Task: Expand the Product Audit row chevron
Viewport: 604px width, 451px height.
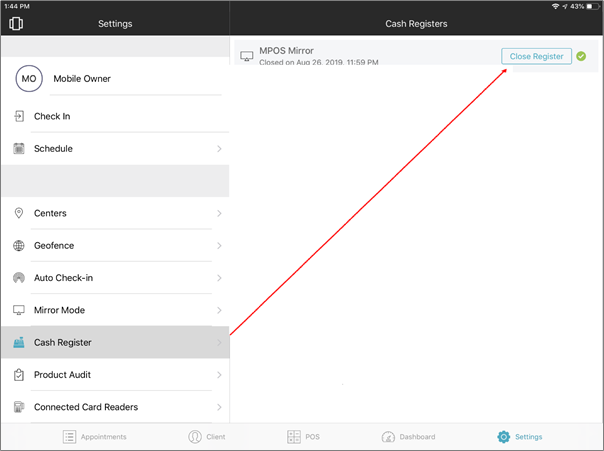Action: [219, 375]
